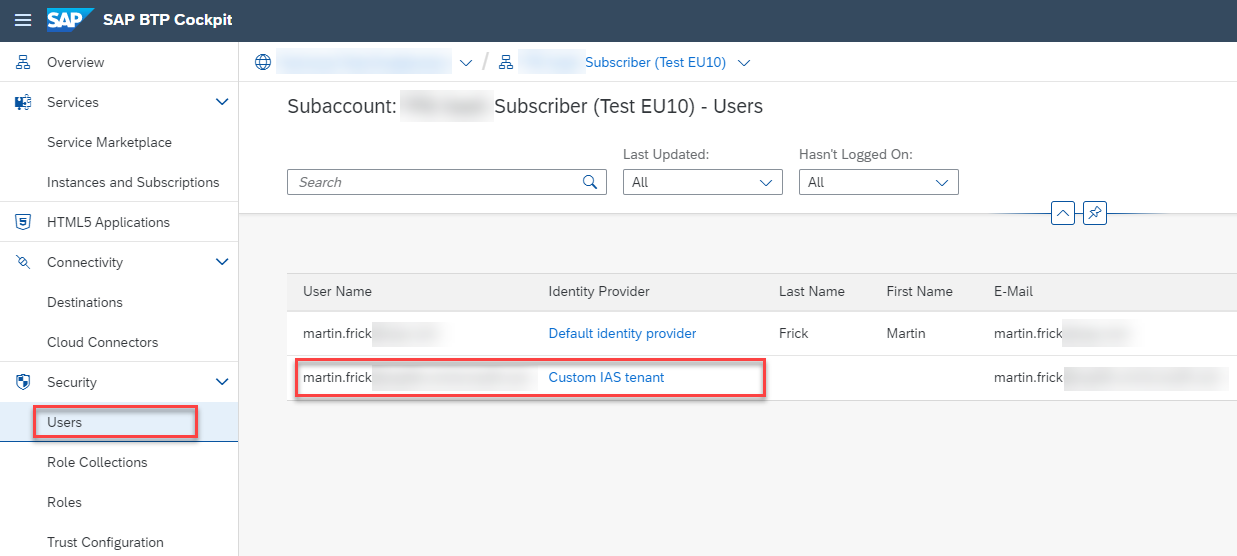Click the HTML5 Applications icon
This screenshot has height=556, width=1237.
point(23,222)
